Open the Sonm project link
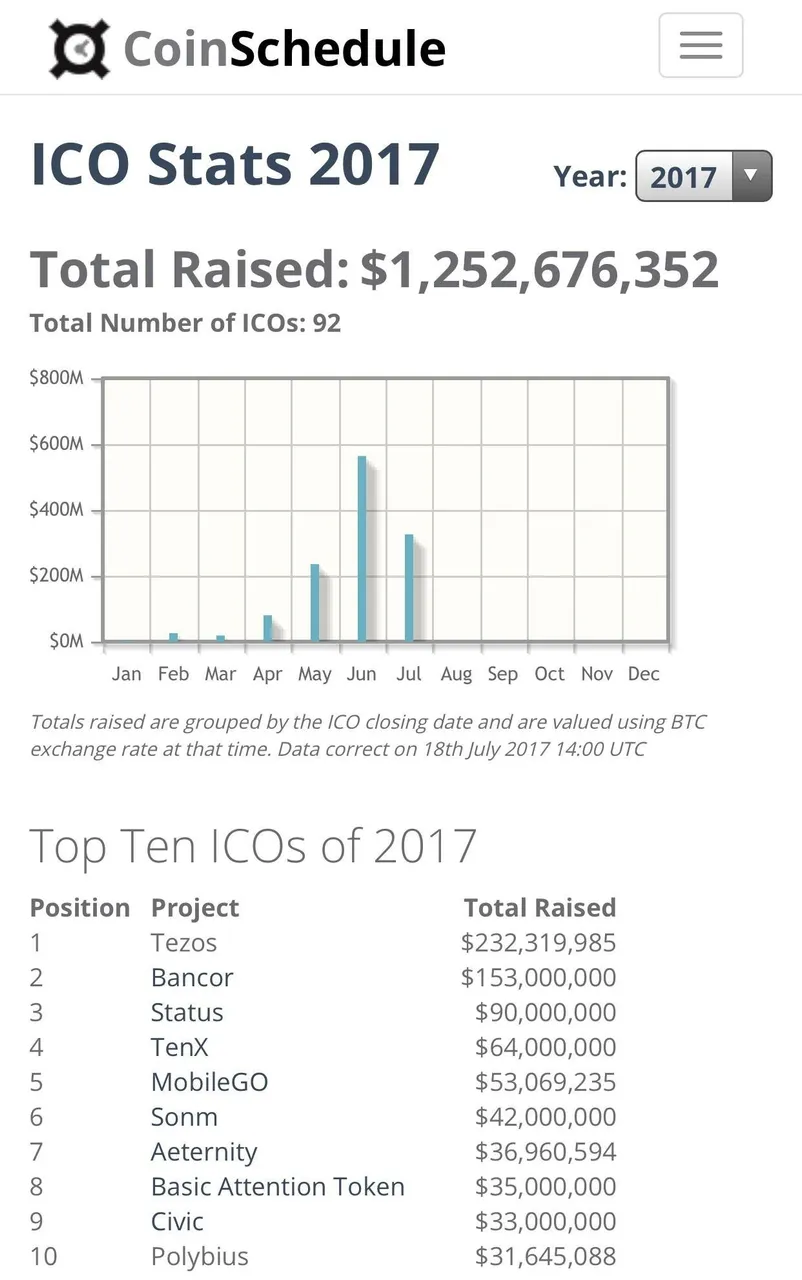Image resolution: width=802 pixels, height=1280 pixels. click(184, 1117)
